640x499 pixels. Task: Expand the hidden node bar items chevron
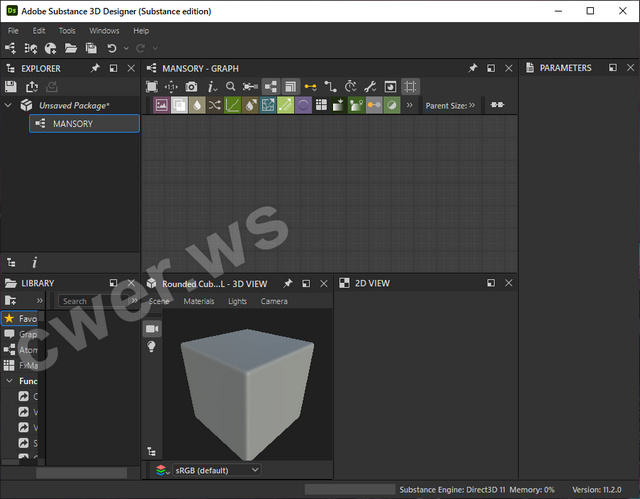408,105
